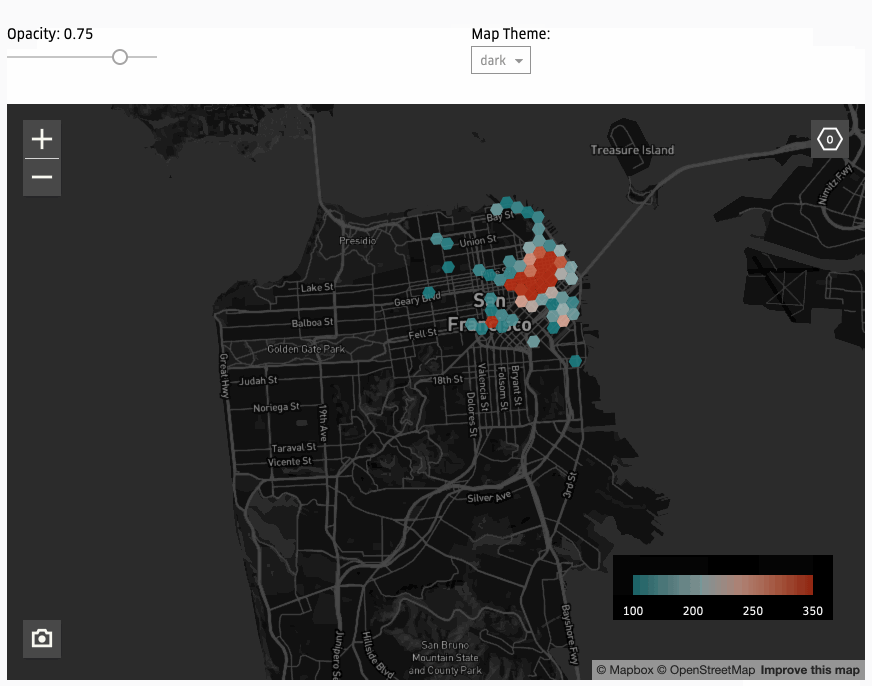Select the teal hexagon beside Geary Blvd label
This screenshot has width=872, height=686.
[x=430, y=292]
